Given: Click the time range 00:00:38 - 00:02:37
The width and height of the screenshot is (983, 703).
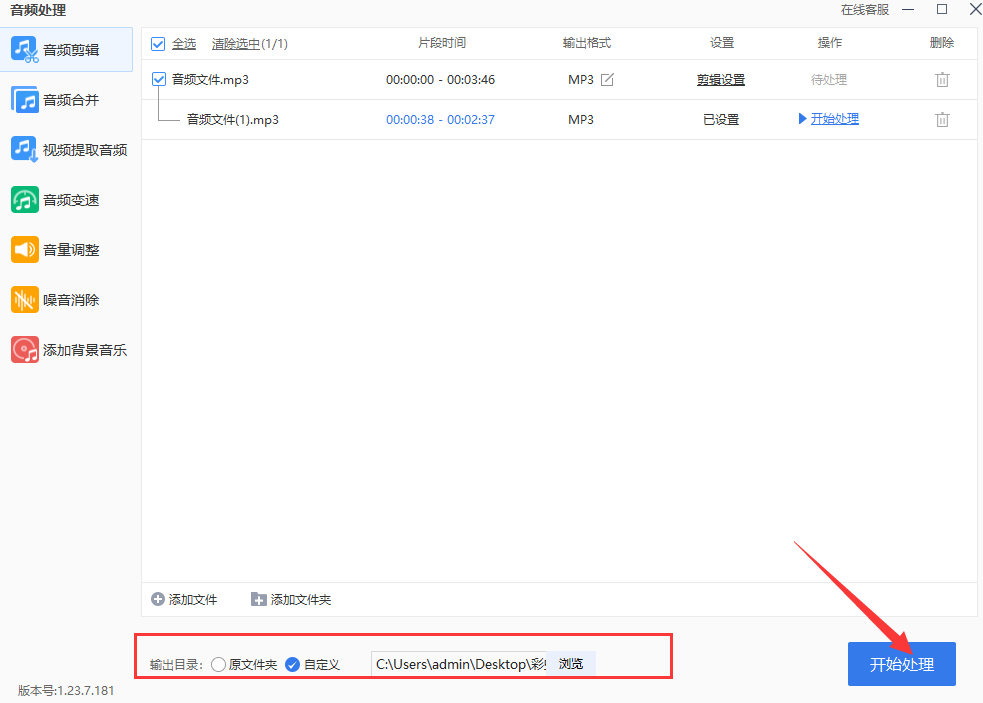Looking at the screenshot, I should (440, 119).
